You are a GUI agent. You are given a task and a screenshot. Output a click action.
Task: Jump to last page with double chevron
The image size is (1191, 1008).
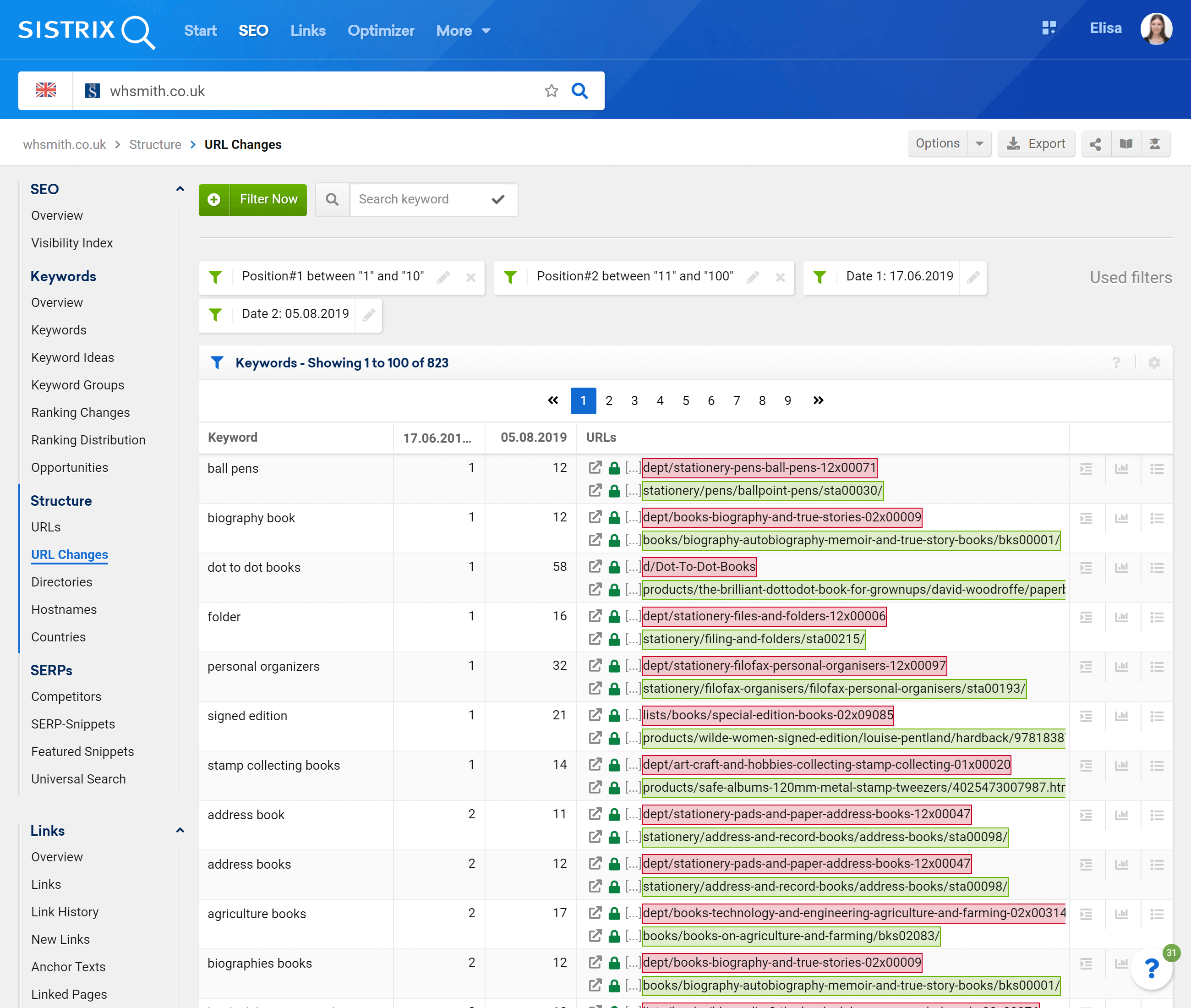pos(819,400)
